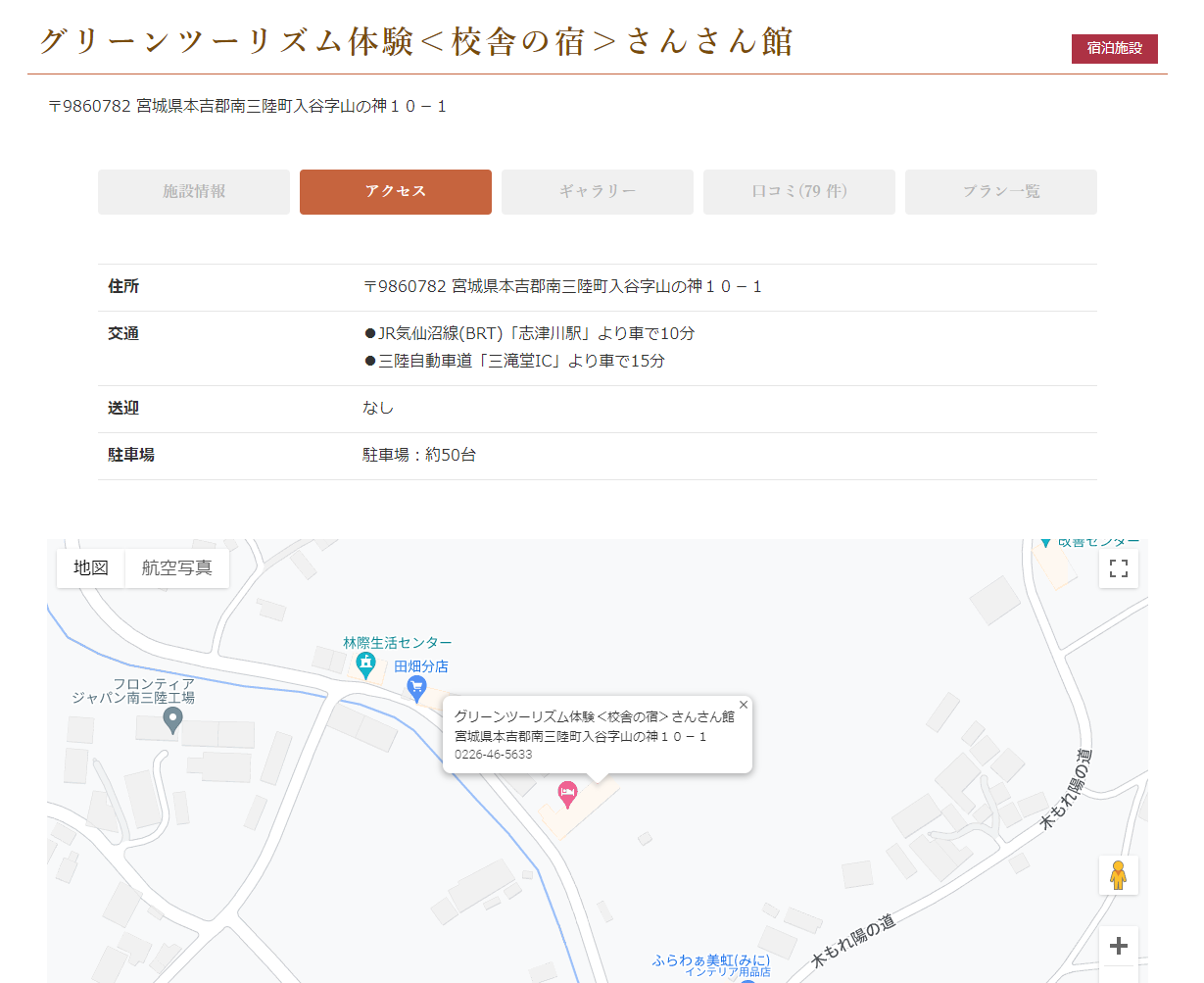The height and width of the screenshot is (983, 1204).
Task: Click the 送迎 row value なし
Action: coord(378,408)
